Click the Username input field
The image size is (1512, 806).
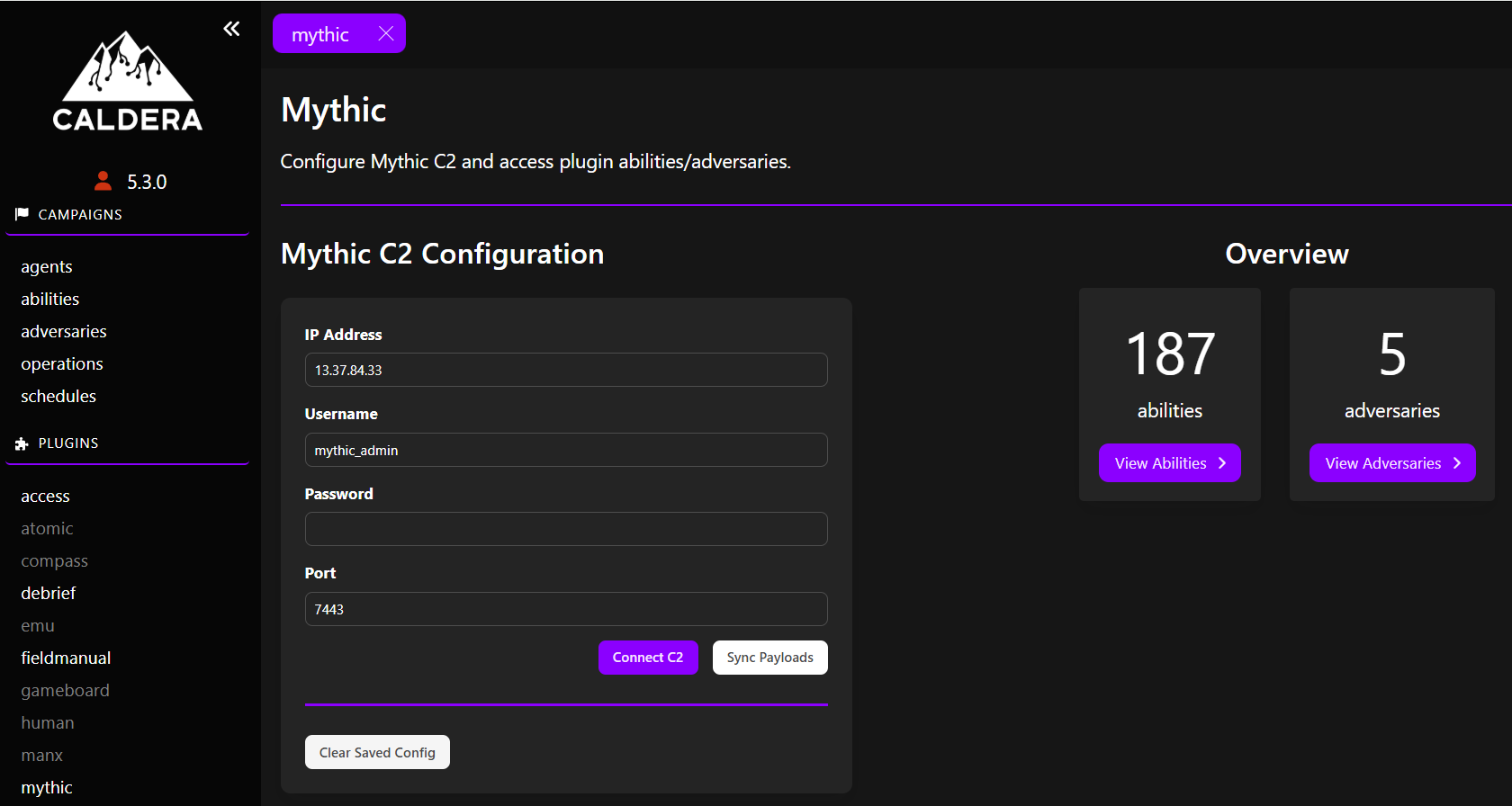pos(566,450)
